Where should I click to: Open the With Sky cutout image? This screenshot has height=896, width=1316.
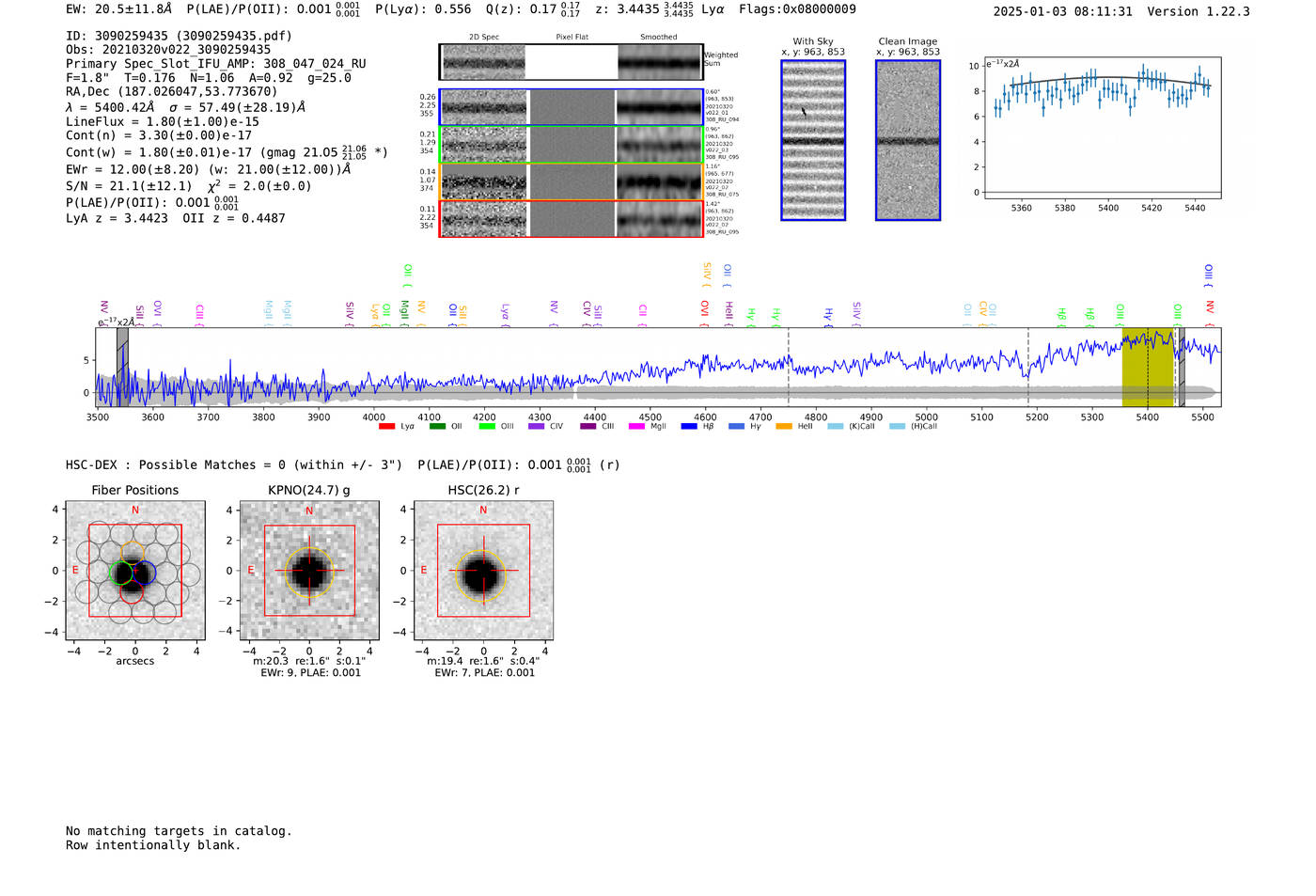click(813, 140)
